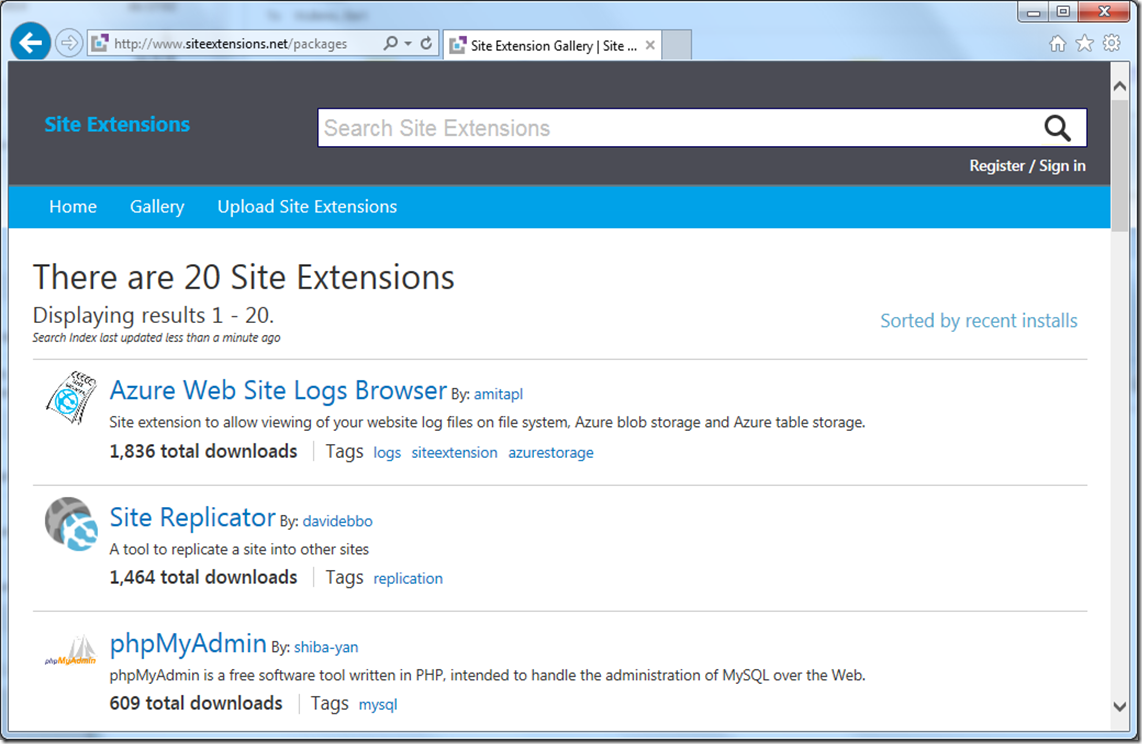Open Azure Web Site Logs Browser title
The image size is (1142, 744).
coord(278,391)
